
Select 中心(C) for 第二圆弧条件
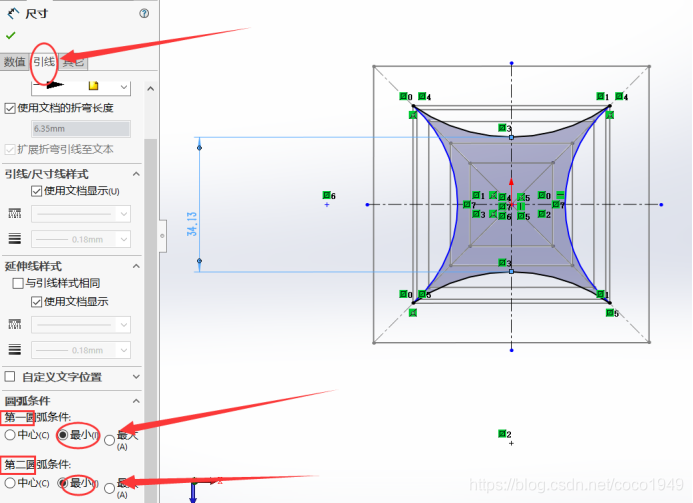[10, 483]
